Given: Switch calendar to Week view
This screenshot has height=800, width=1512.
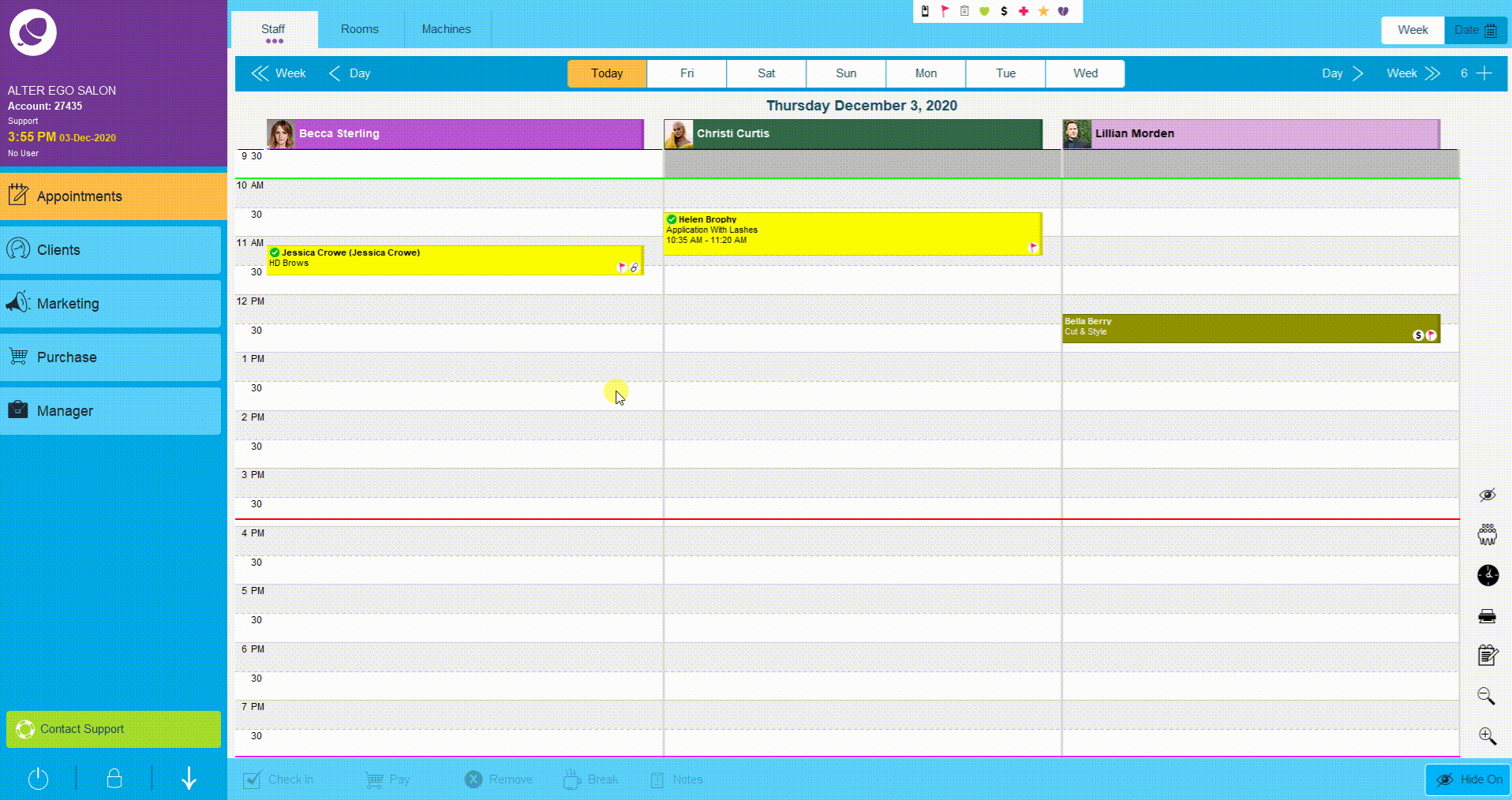Looking at the screenshot, I should pyautogui.click(x=1412, y=30).
